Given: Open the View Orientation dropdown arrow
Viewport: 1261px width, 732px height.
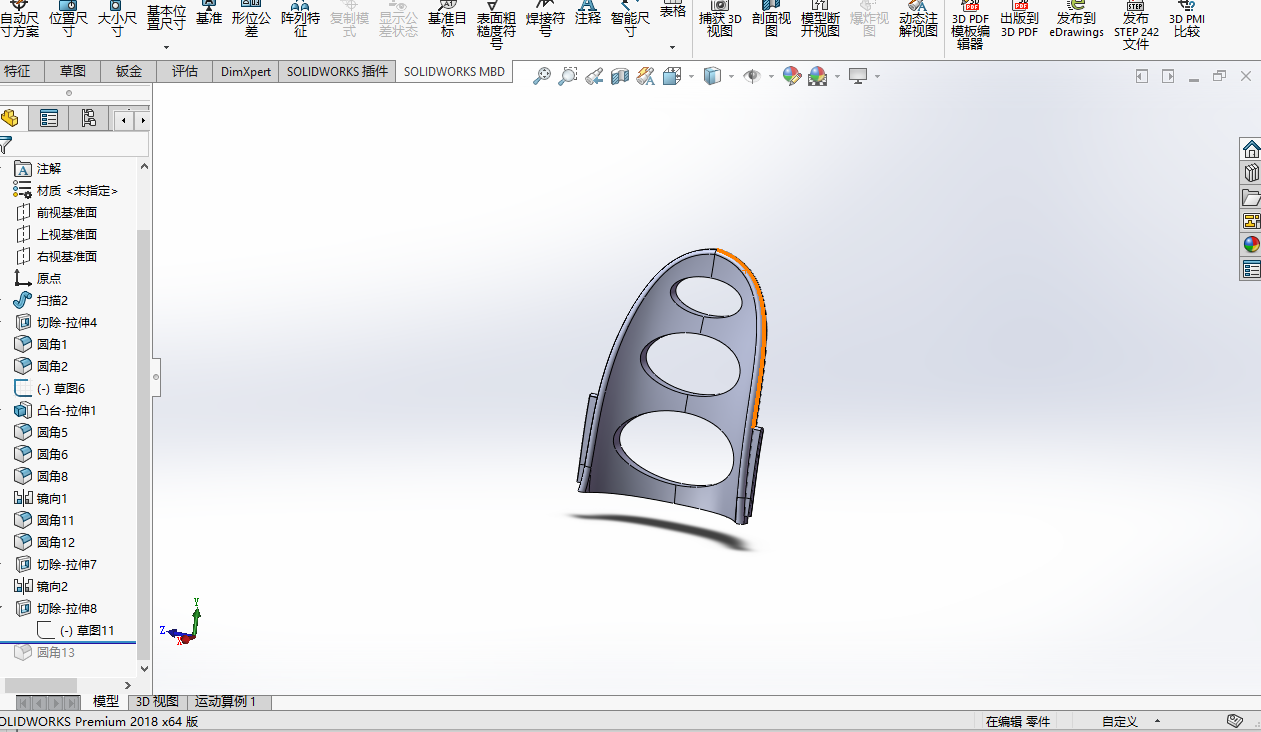Looking at the screenshot, I should tap(690, 77).
